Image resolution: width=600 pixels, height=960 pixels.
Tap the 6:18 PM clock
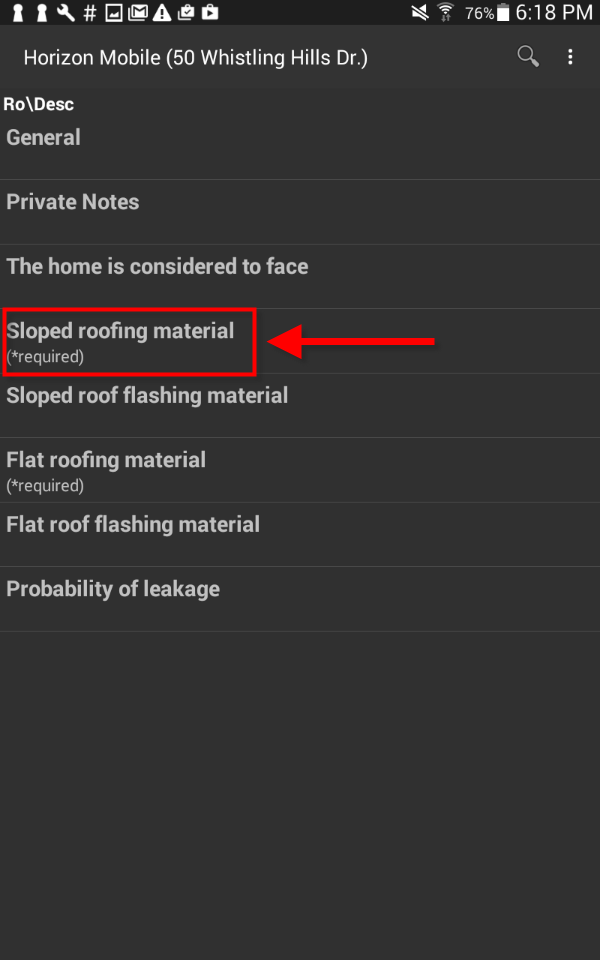[554, 13]
